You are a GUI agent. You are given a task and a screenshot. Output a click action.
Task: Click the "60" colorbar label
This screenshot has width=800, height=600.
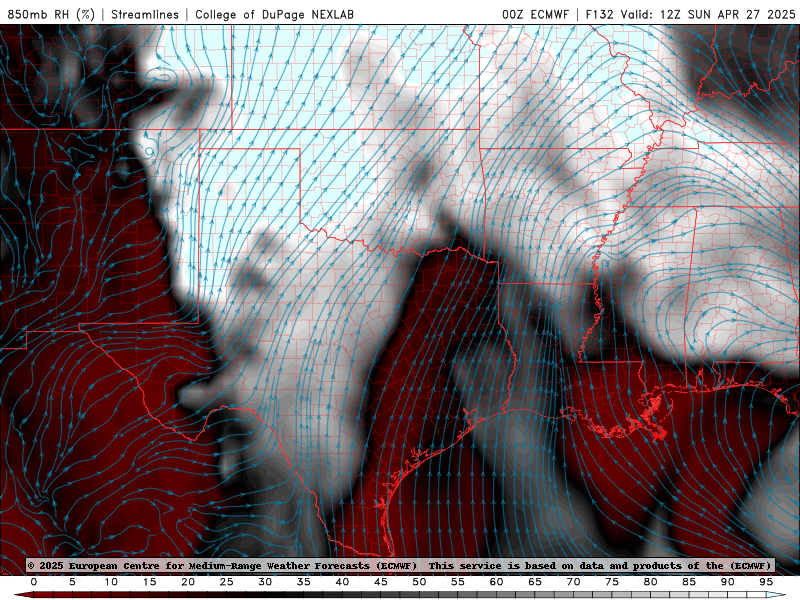click(x=496, y=582)
